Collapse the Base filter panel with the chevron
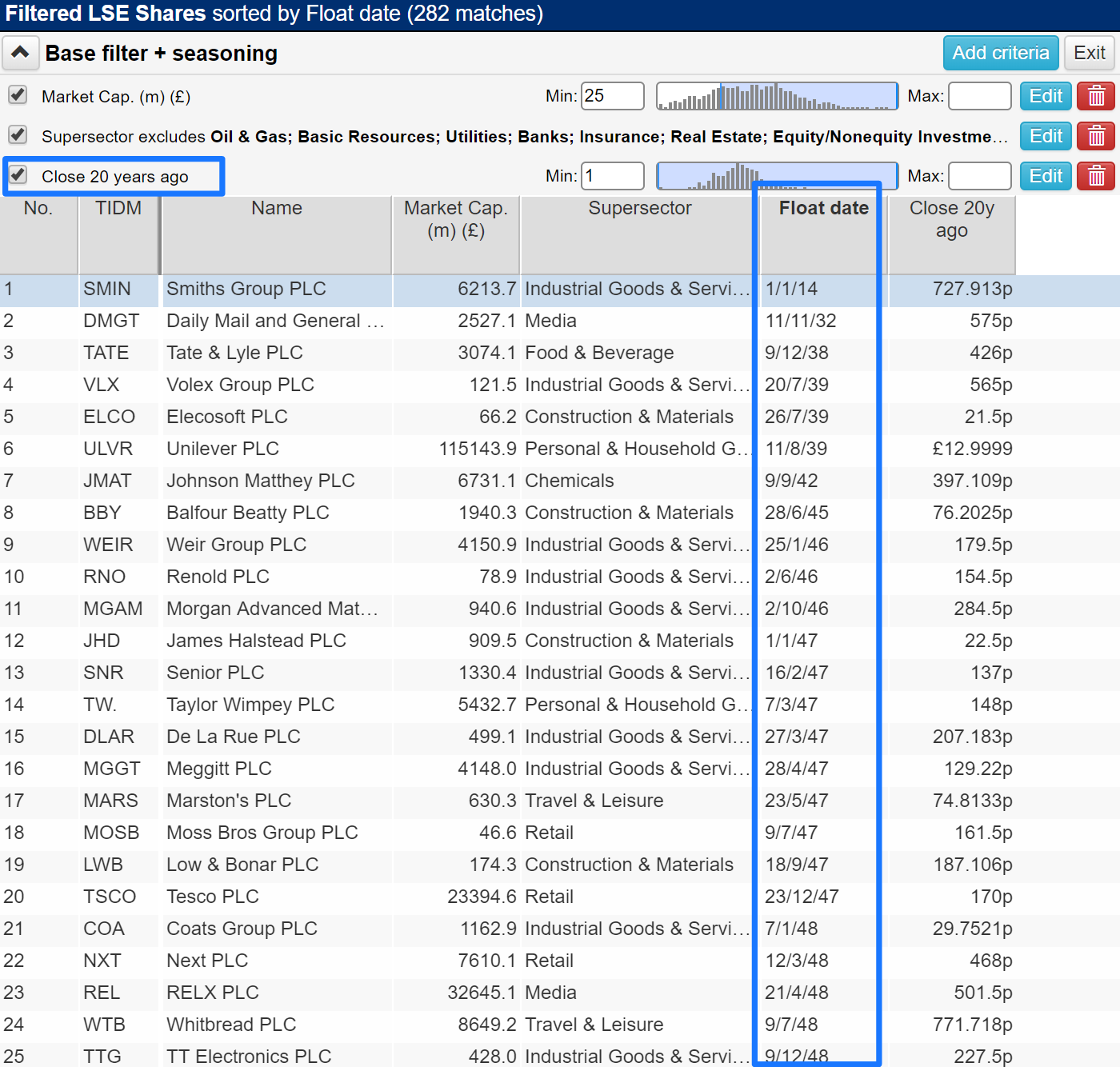 20,54
